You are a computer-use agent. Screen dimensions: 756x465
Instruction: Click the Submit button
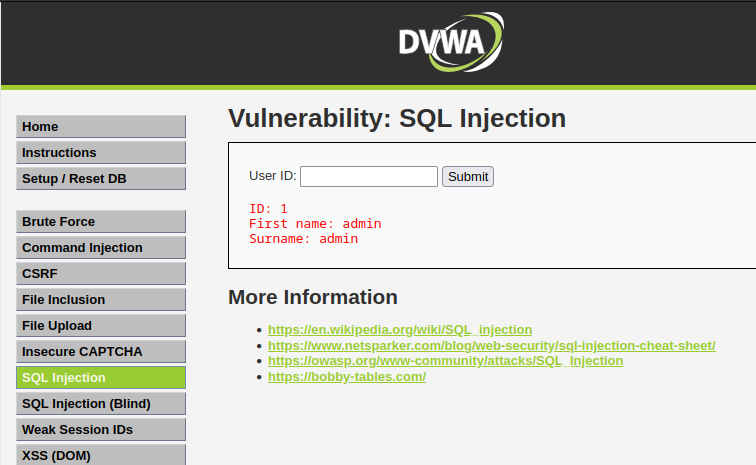pyautogui.click(x=468, y=177)
